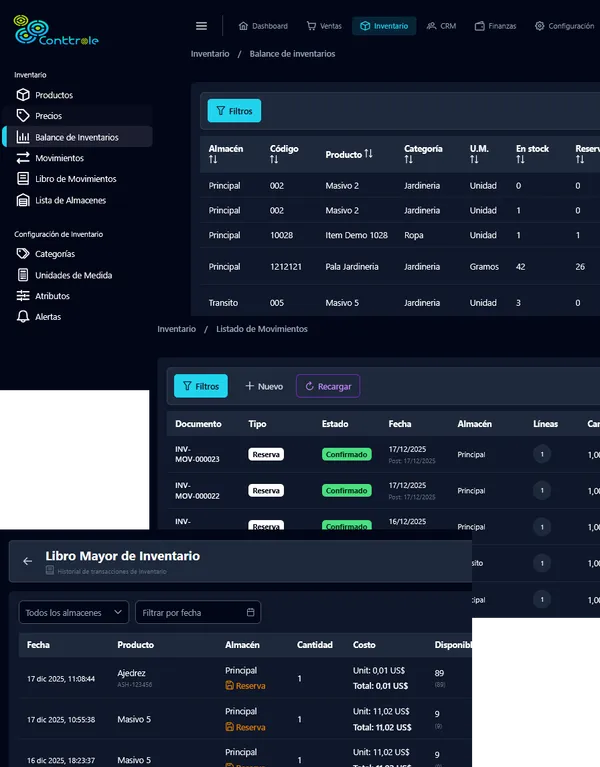
Task: Click Inventario breadcrumb above Balance de inventarios
Action: click(210, 54)
